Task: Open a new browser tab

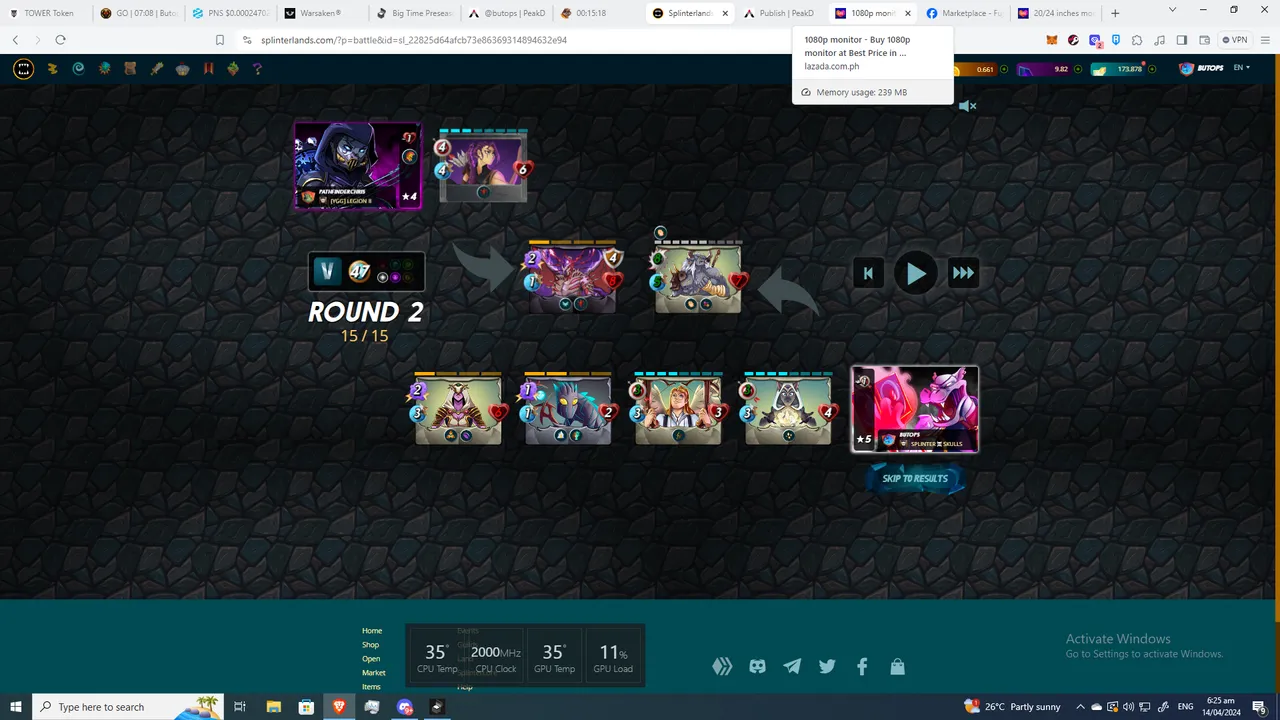Action: coord(1116,13)
